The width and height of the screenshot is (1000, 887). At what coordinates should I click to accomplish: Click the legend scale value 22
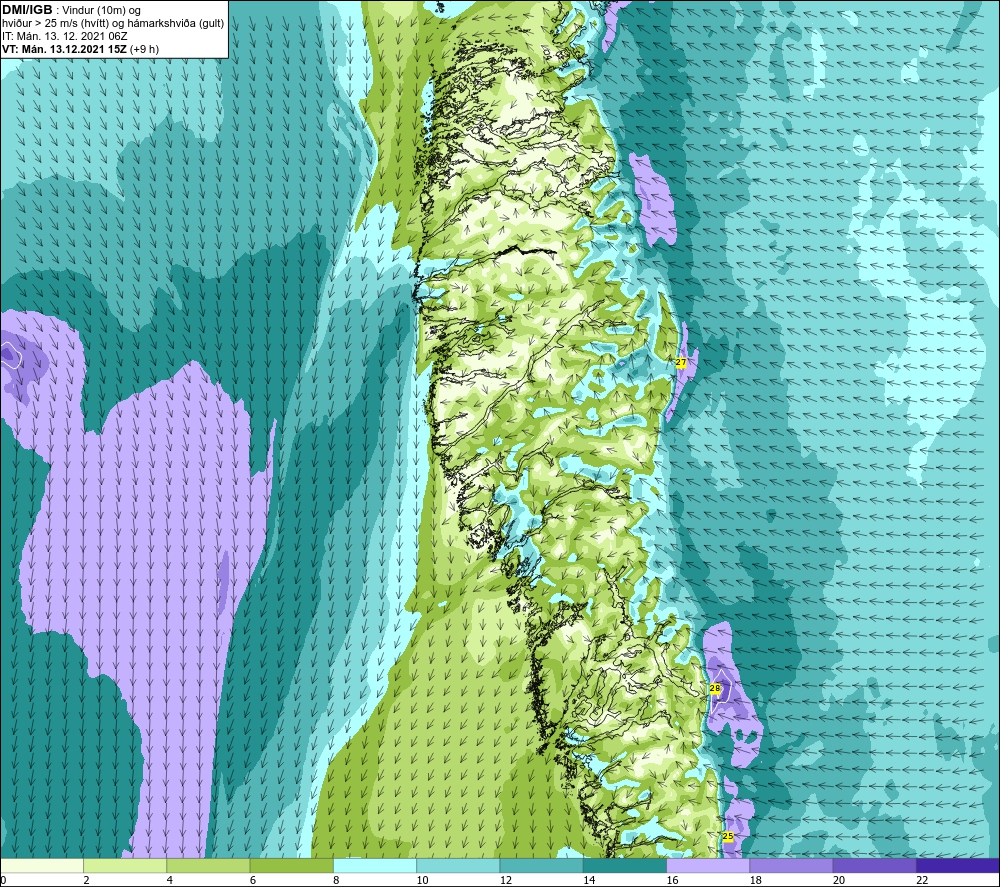tap(922, 880)
